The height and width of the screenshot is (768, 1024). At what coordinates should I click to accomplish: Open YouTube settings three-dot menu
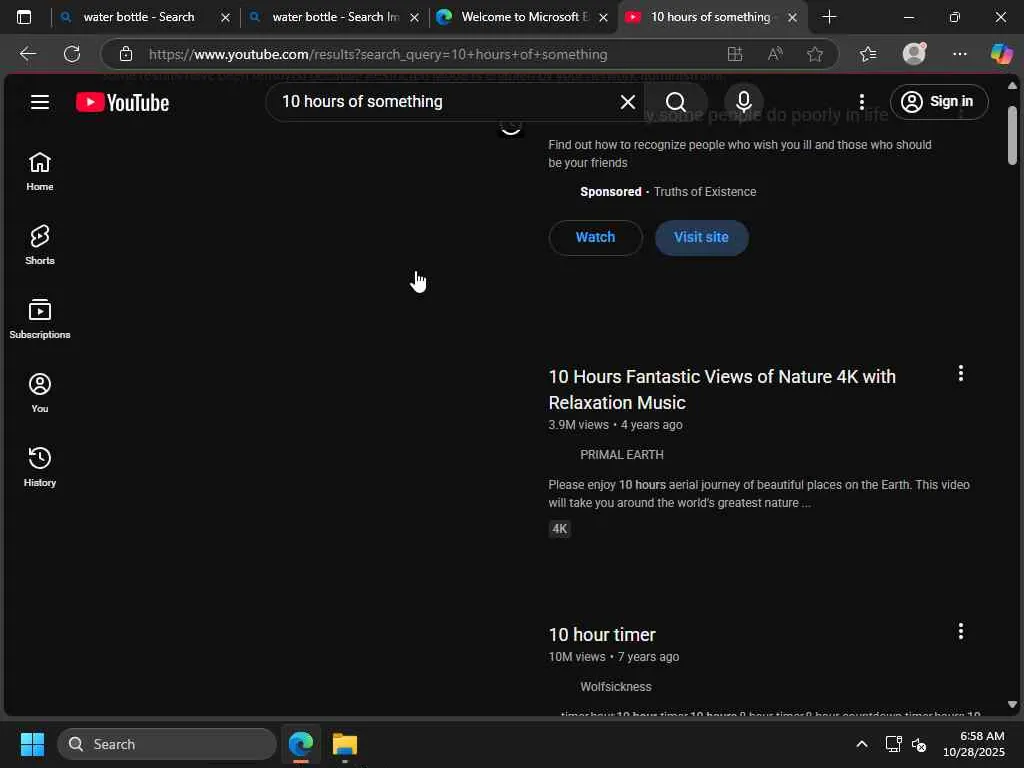[x=861, y=102]
